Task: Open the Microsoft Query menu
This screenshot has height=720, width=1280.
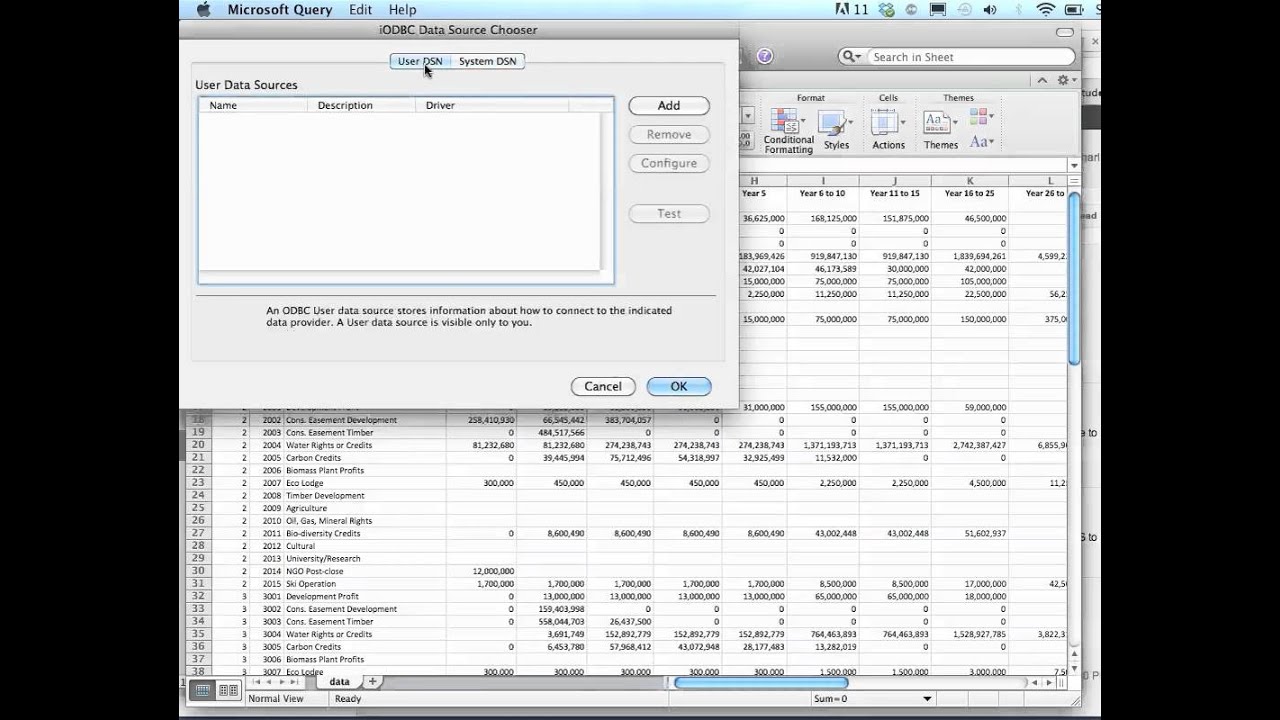Action: 280,10
